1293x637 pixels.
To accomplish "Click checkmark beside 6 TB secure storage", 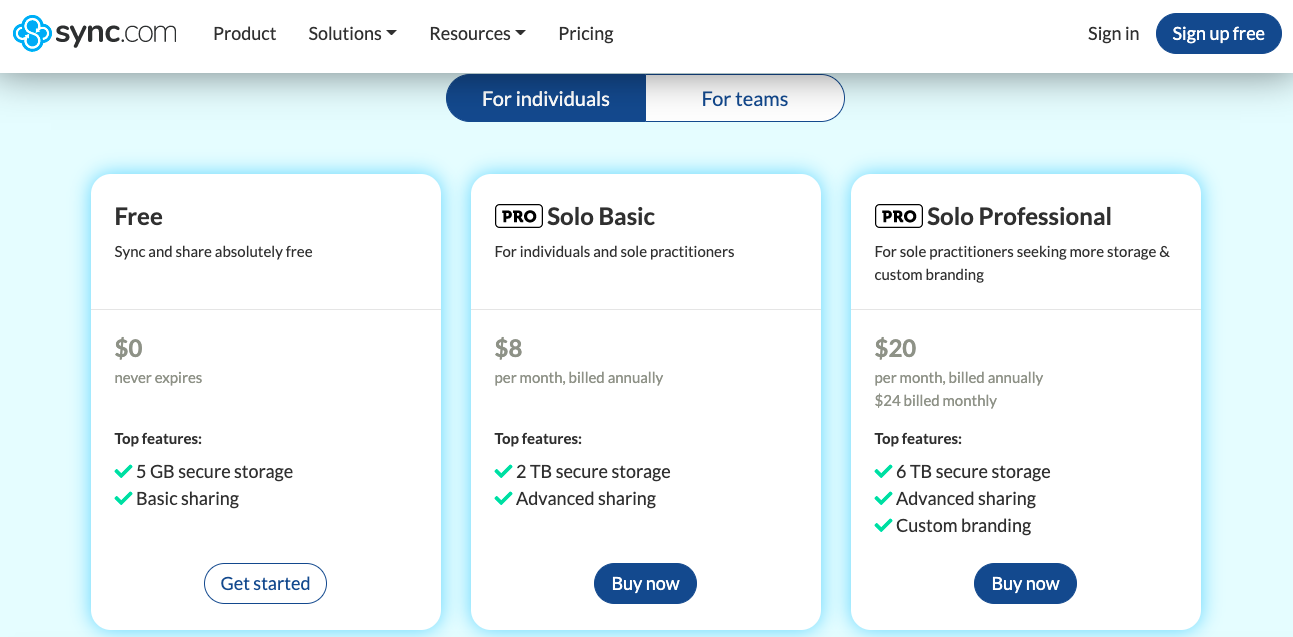I will [883, 471].
